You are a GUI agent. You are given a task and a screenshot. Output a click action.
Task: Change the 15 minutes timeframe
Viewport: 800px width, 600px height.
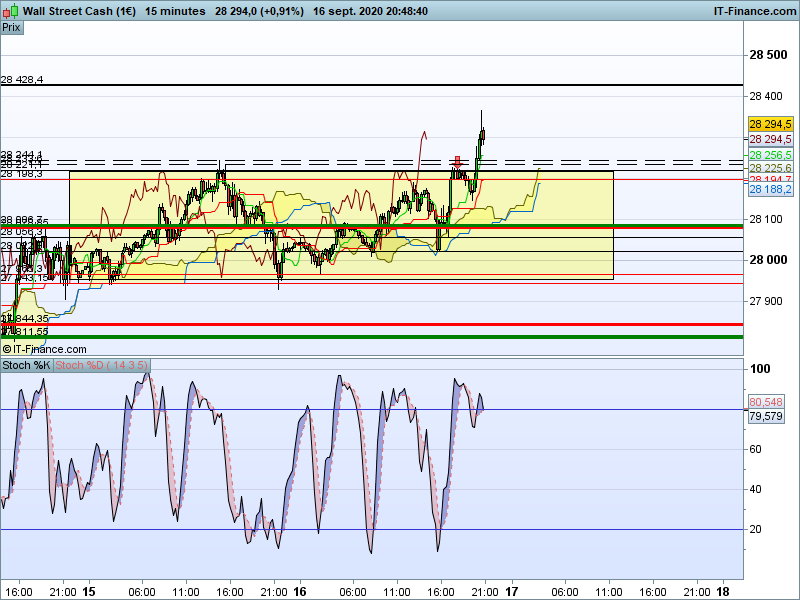[x=175, y=11]
